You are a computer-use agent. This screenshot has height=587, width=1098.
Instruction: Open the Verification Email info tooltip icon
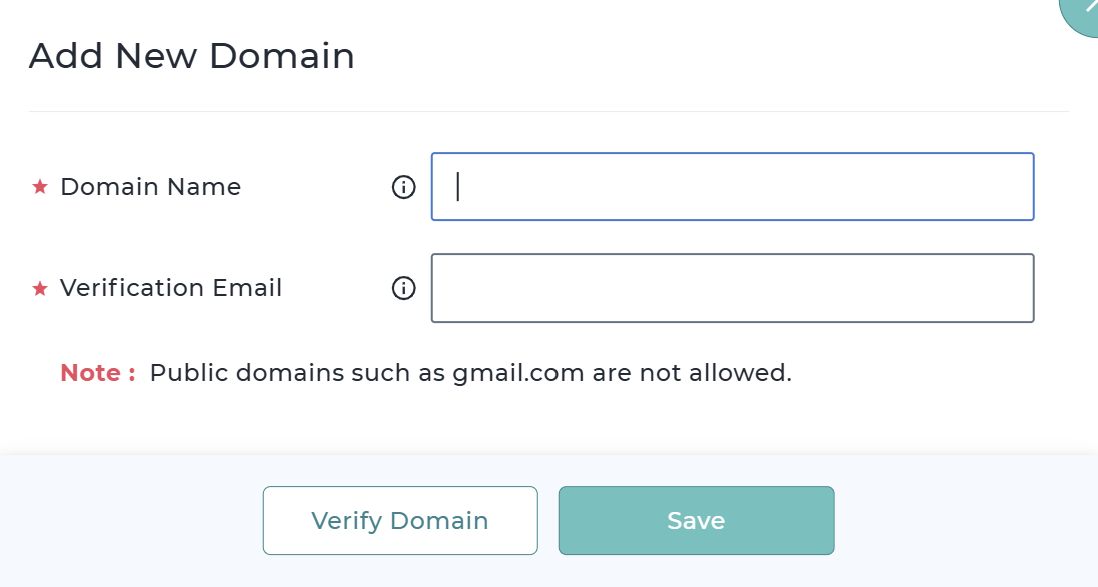[403, 288]
